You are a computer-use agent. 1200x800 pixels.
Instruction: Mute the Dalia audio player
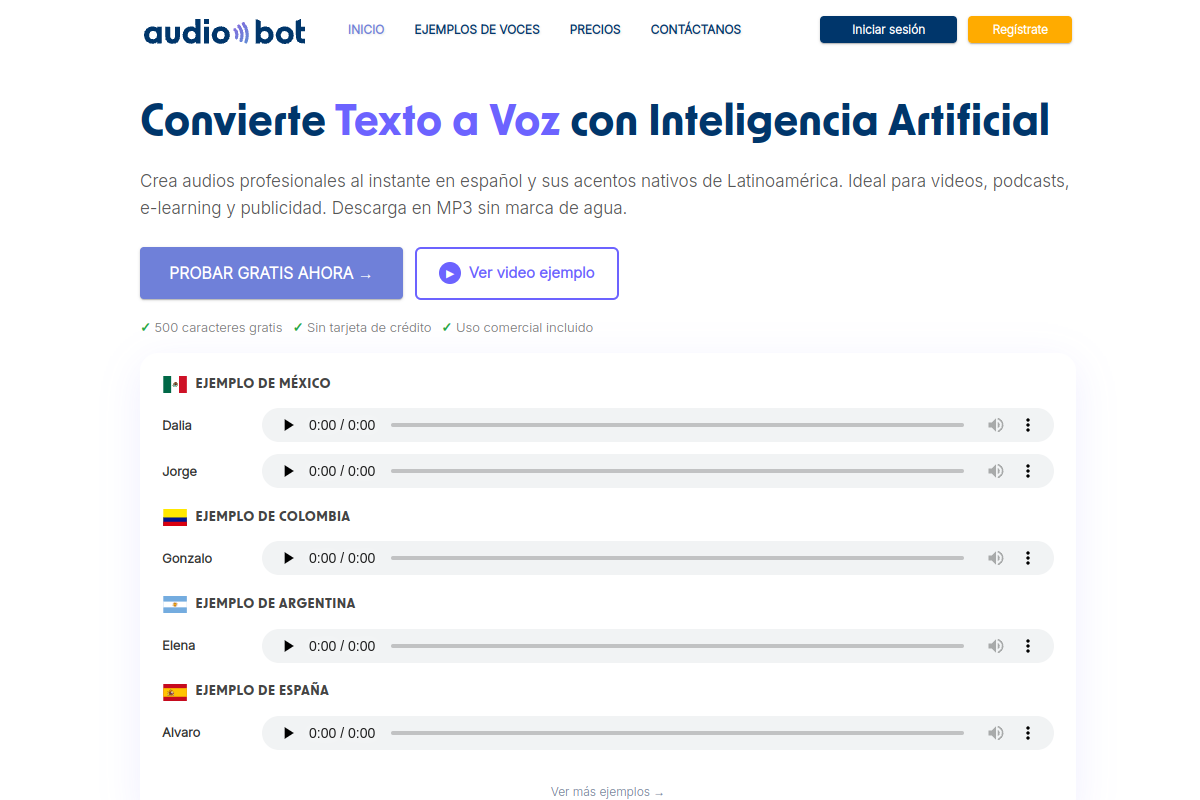995,425
